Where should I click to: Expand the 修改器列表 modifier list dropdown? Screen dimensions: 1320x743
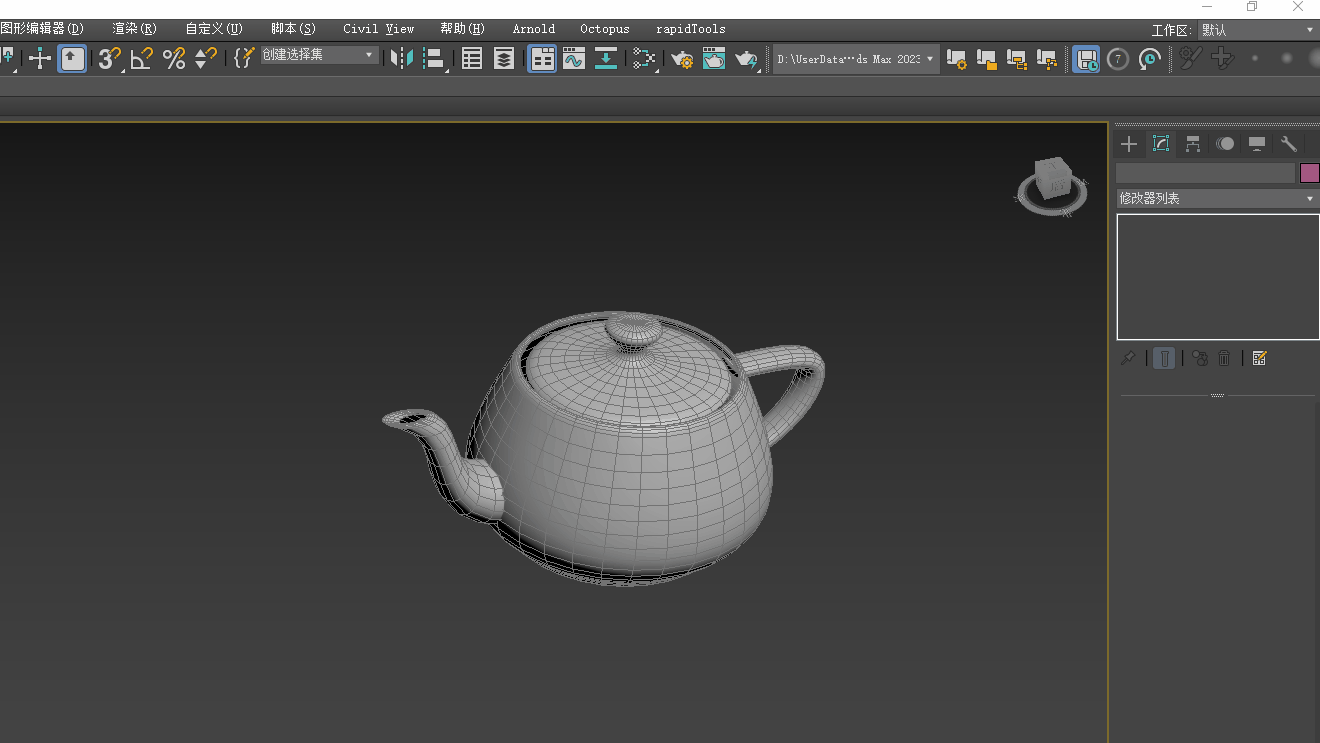pos(1217,199)
